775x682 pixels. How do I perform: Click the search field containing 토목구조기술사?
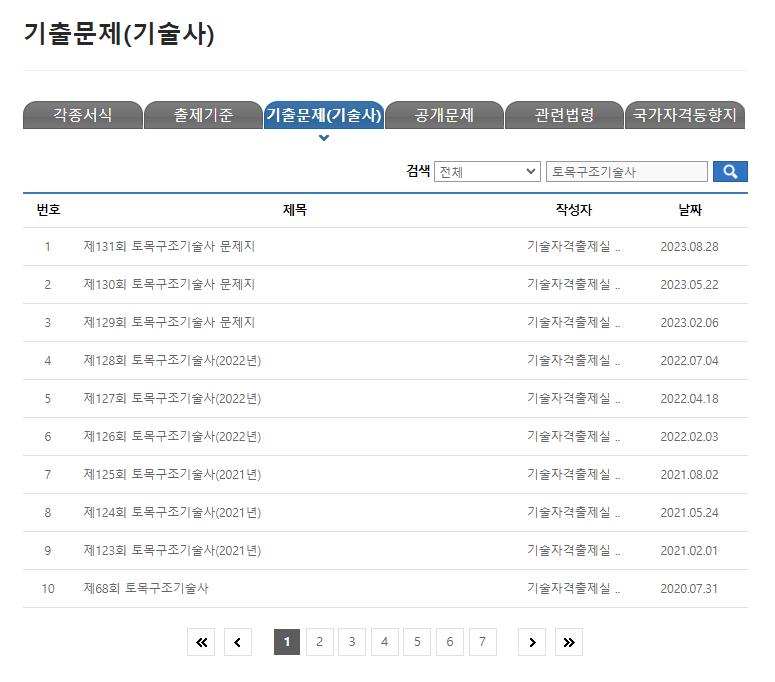(627, 171)
